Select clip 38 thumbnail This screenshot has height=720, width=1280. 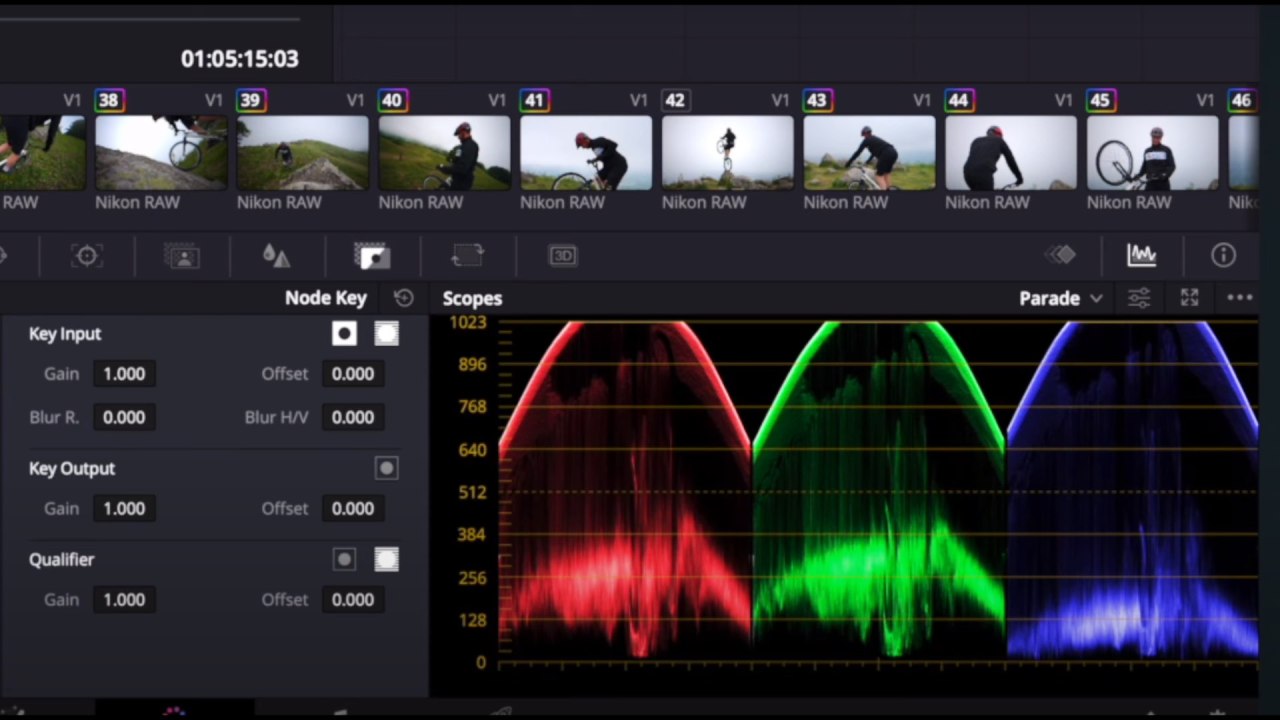point(161,152)
